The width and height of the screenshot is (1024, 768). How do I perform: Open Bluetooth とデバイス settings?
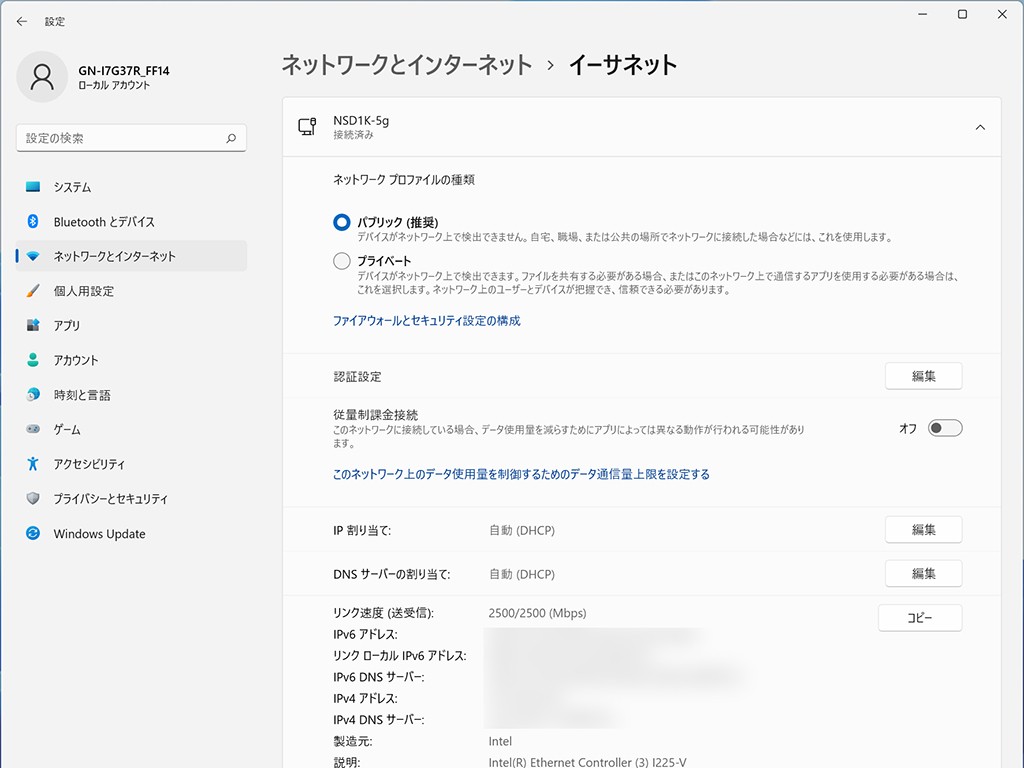33,222
